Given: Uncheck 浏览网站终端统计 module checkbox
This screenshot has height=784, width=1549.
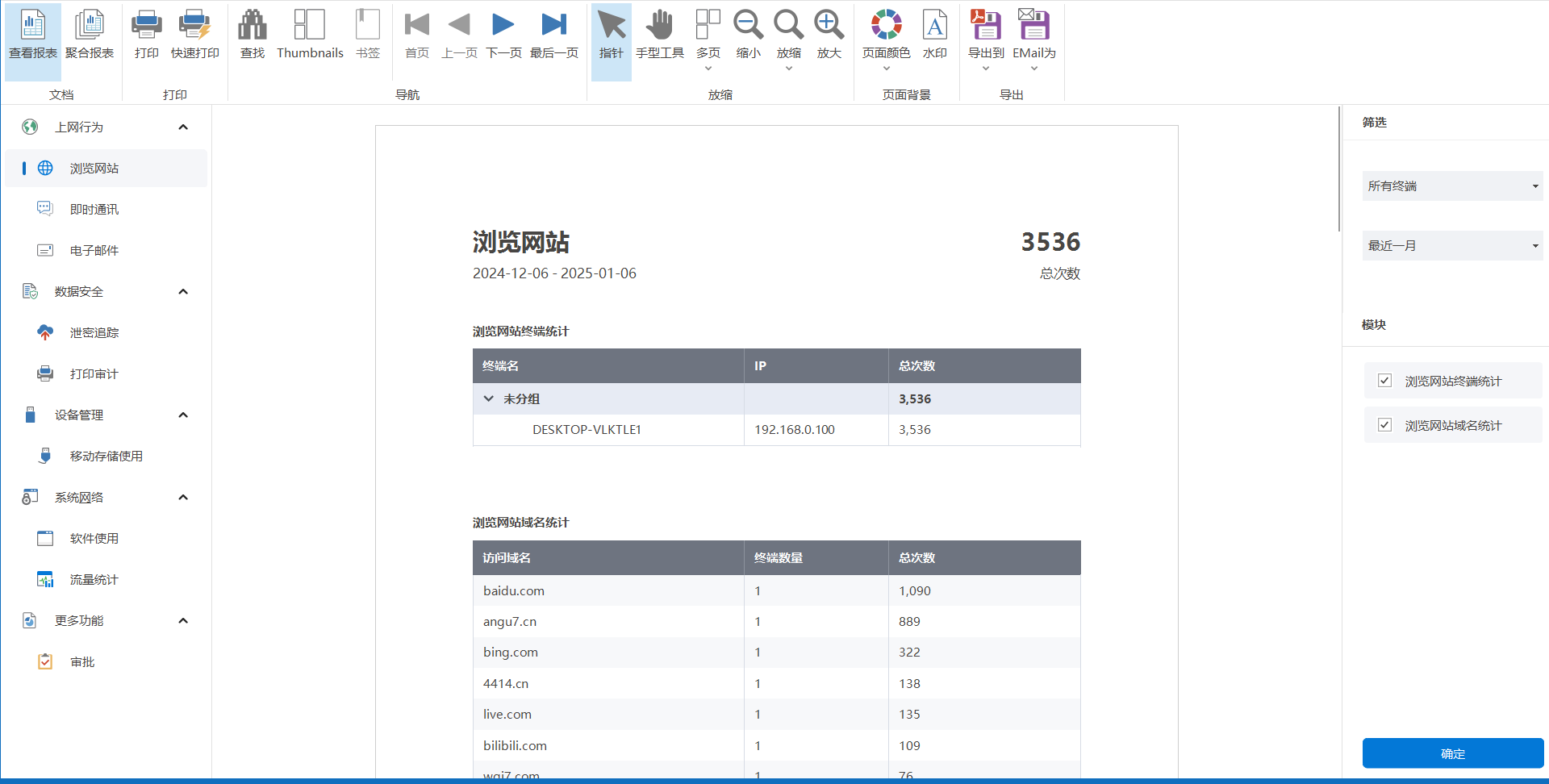Looking at the screenshot, I should point(1384,381).
